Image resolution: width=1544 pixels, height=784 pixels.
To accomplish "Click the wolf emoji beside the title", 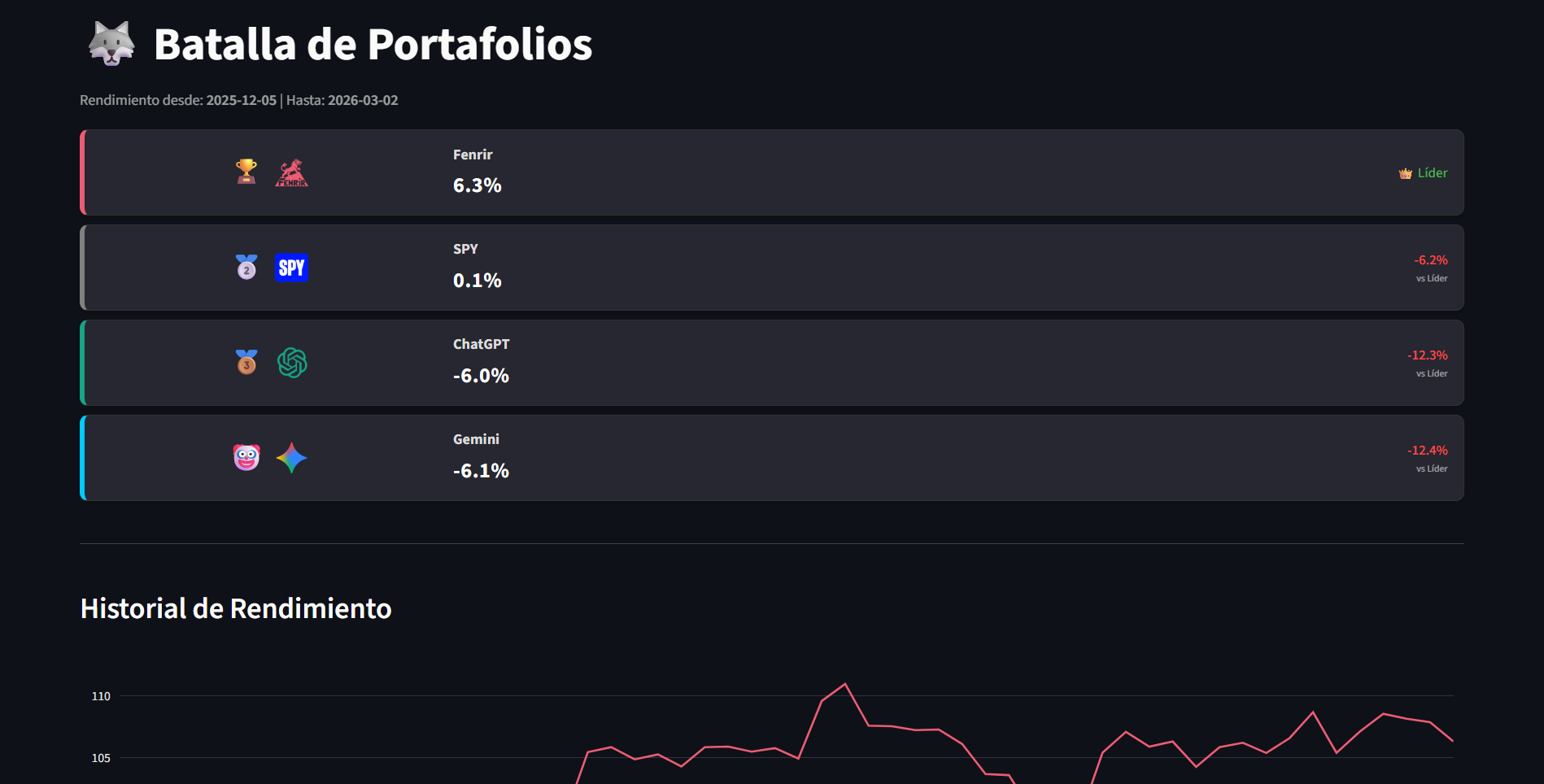I will (111, 44).
